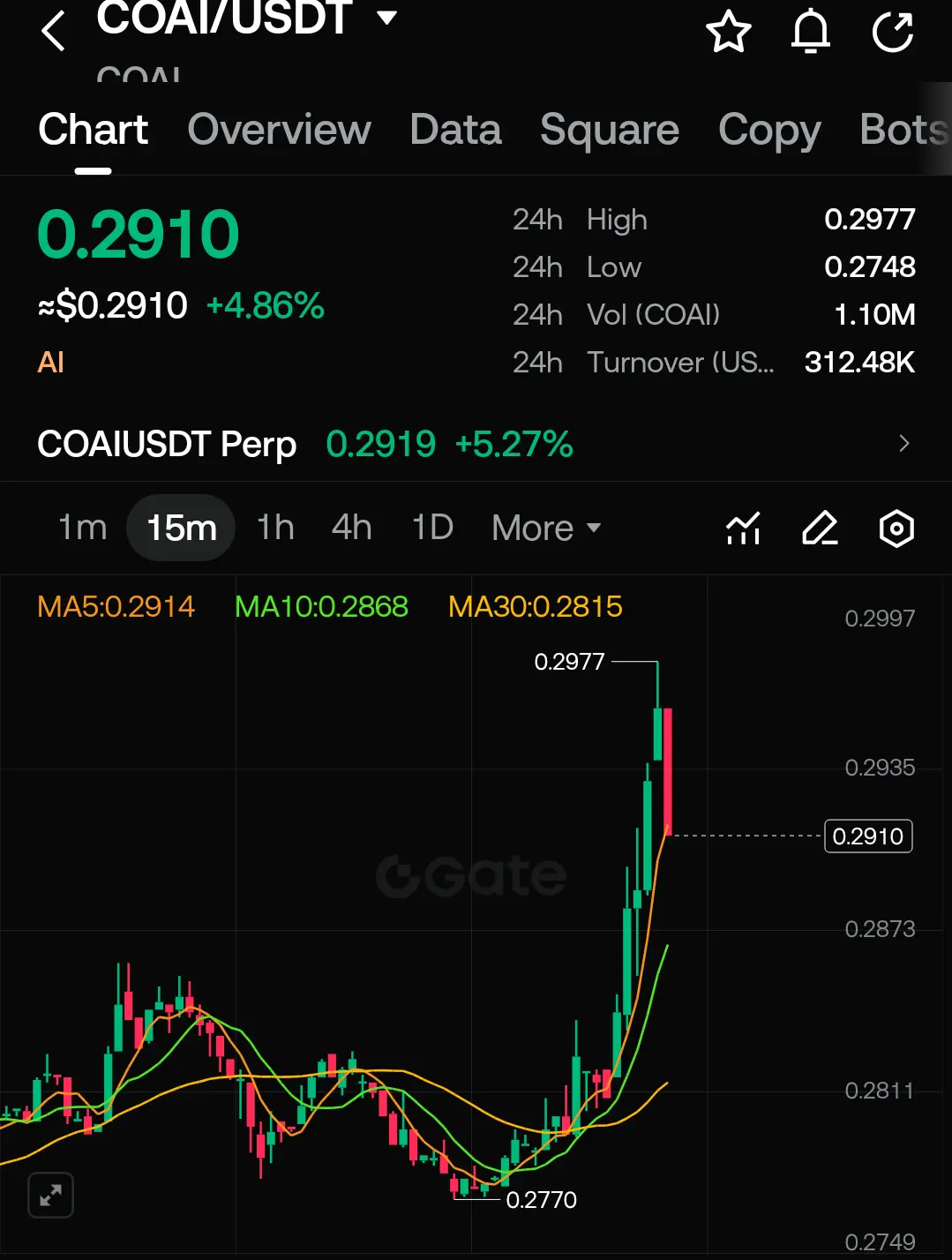Select the 4h timeframe
Viewport: 952px width, 1260px height.
(351, 528)
